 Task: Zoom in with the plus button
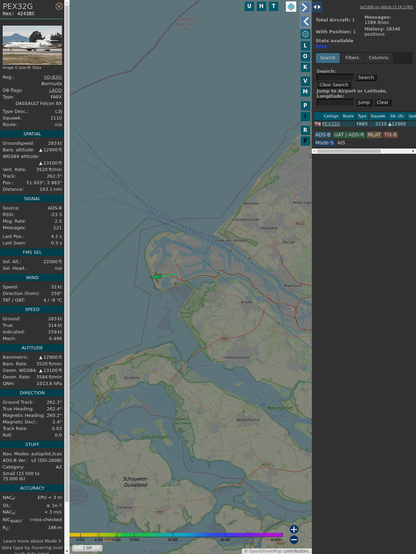point(294,529)
